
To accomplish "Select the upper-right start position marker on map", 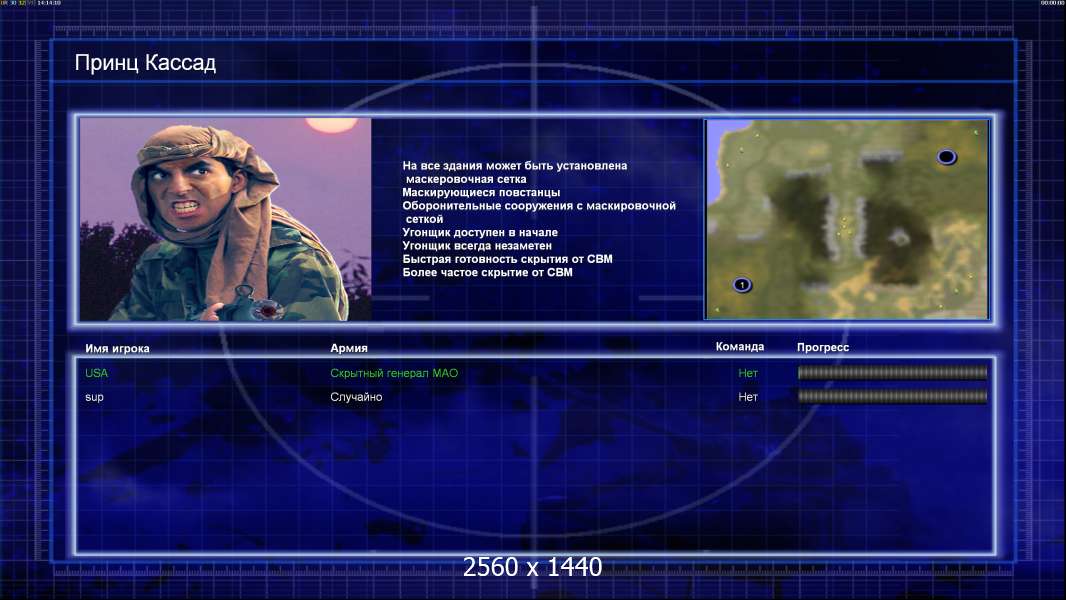I will click(946, 157).
